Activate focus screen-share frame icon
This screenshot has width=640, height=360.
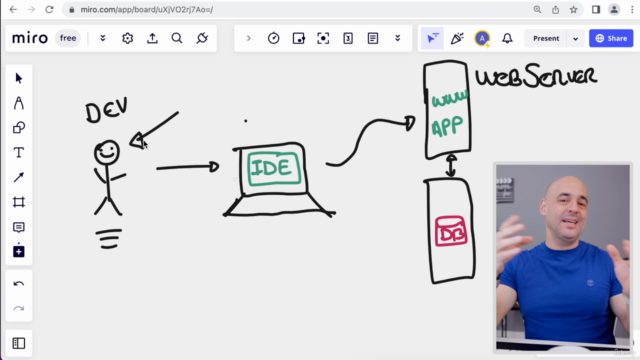click(323, 38)
